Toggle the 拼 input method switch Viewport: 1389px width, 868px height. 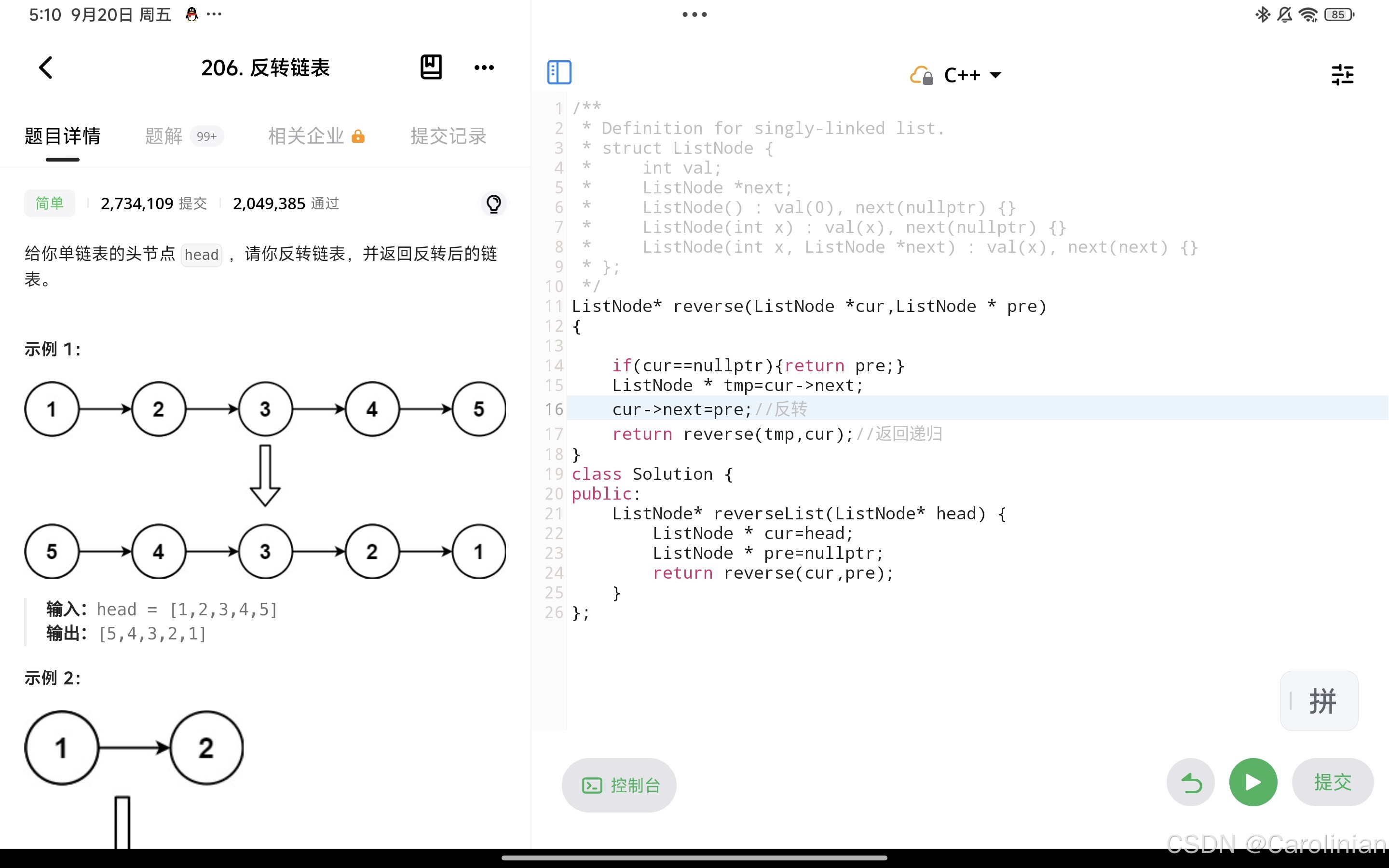[1320, 701]
